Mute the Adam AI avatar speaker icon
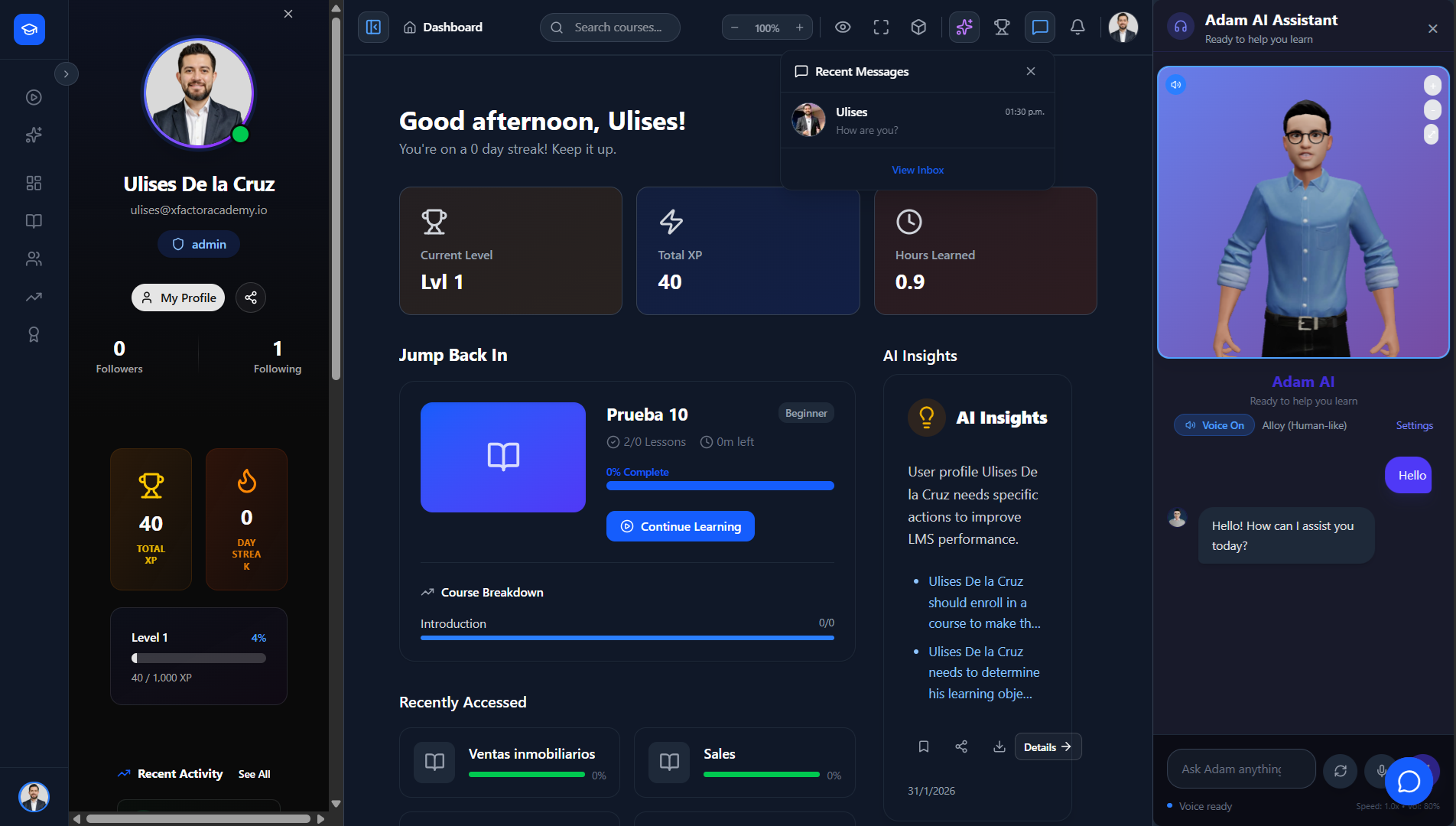The width and height of the screenshot is (1456, 826). (1176, 85)
